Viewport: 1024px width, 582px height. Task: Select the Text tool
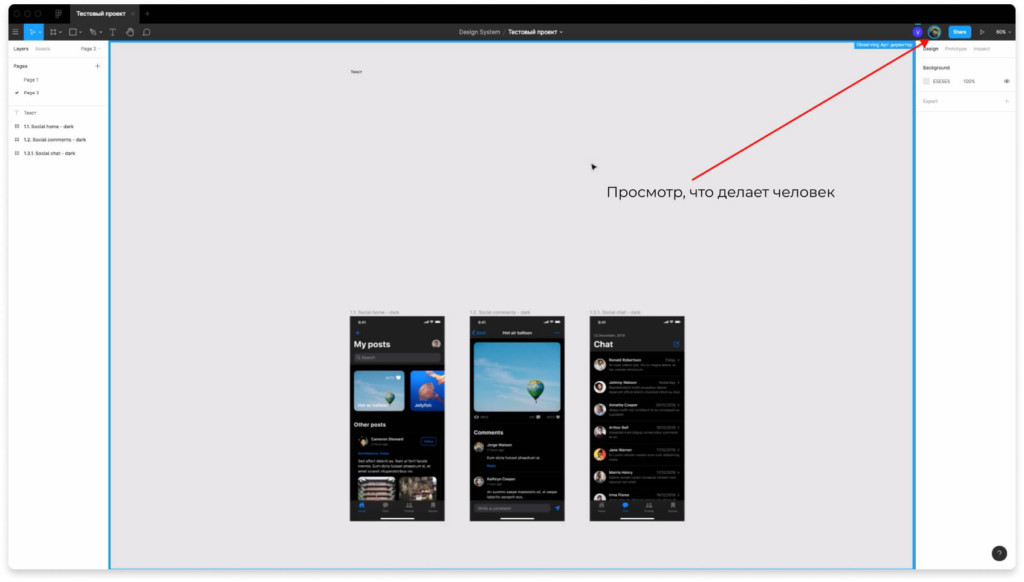click(112, 32)
